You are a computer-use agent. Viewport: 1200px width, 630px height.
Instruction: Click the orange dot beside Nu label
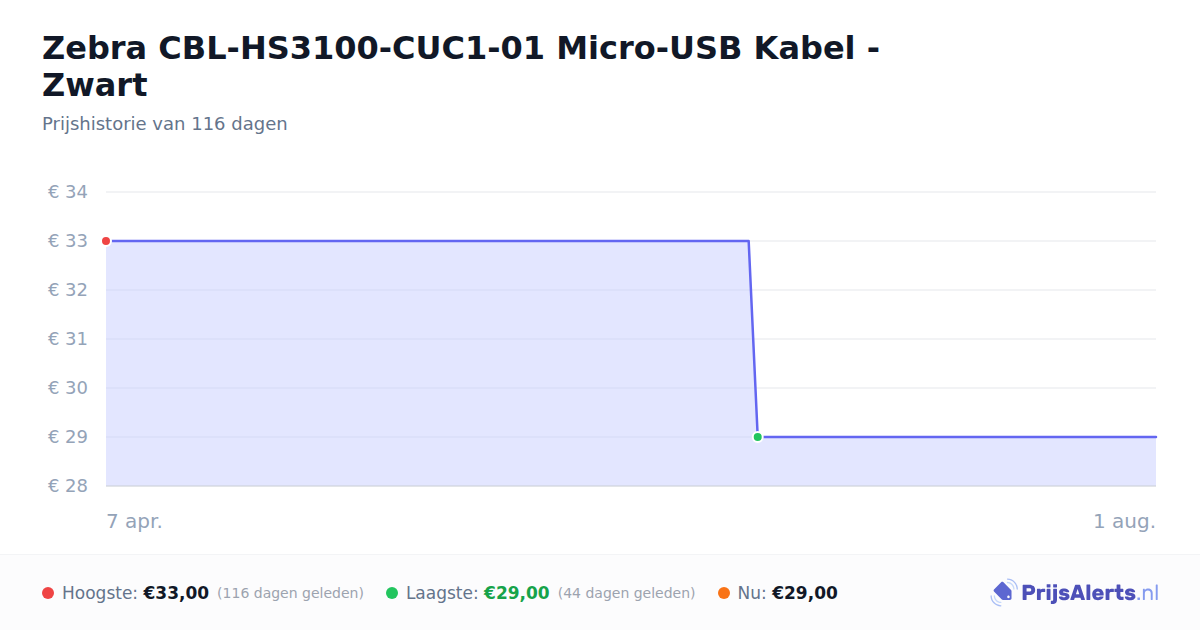[x=724, y=593]
